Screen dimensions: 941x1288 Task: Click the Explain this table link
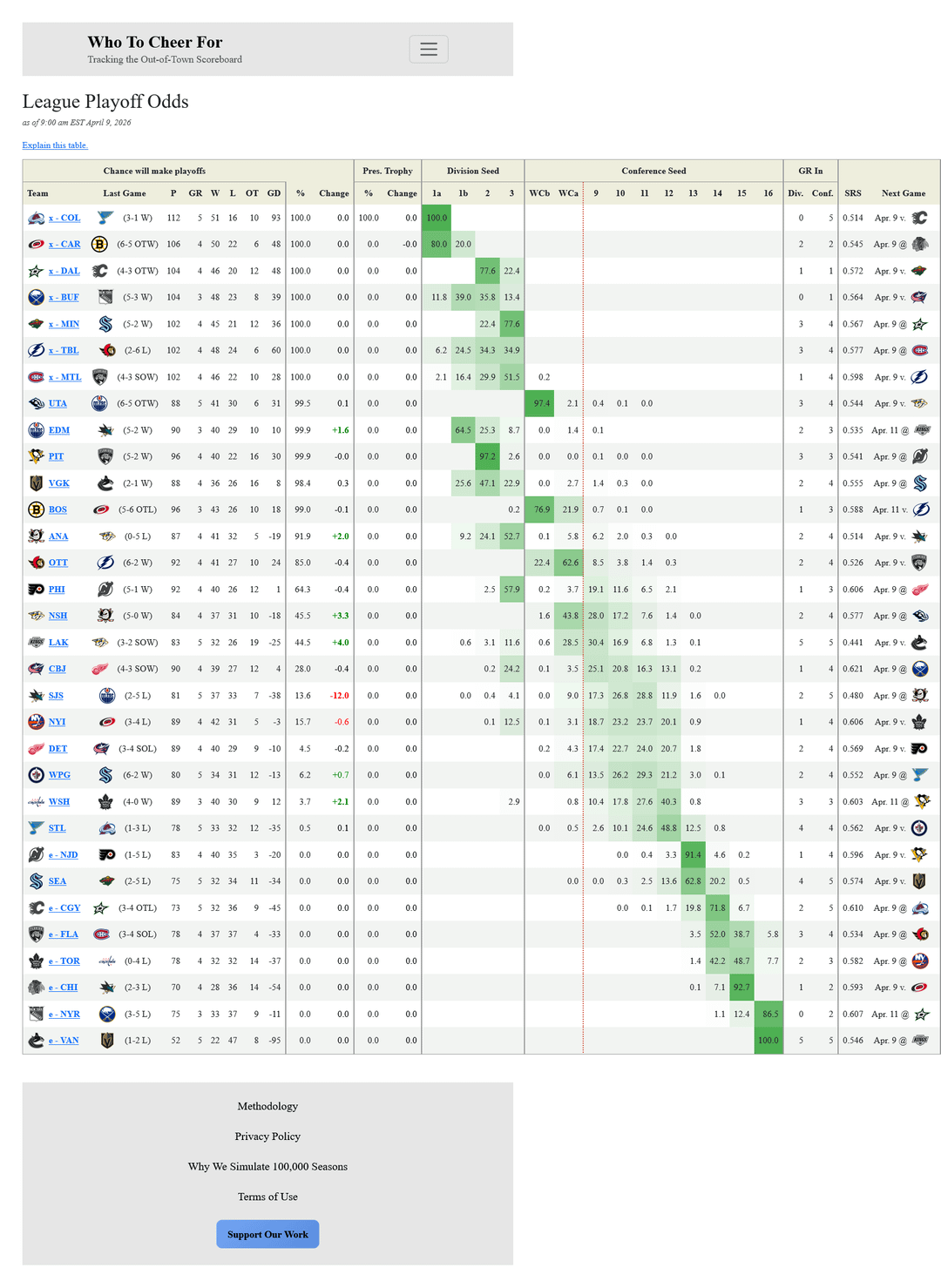pos(55,145)
